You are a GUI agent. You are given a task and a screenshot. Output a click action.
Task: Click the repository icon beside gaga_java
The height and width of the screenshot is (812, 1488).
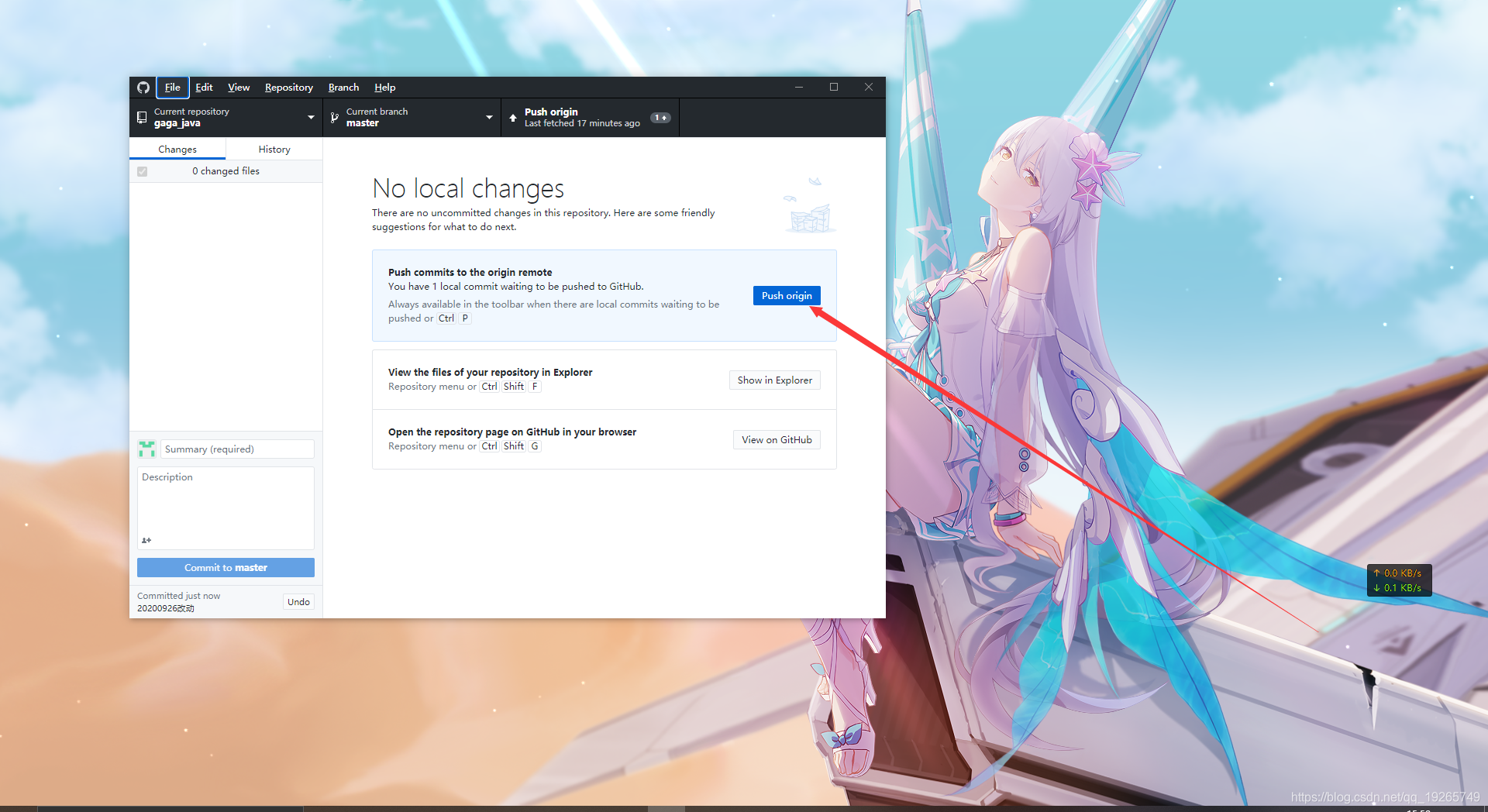coord(142,118)
